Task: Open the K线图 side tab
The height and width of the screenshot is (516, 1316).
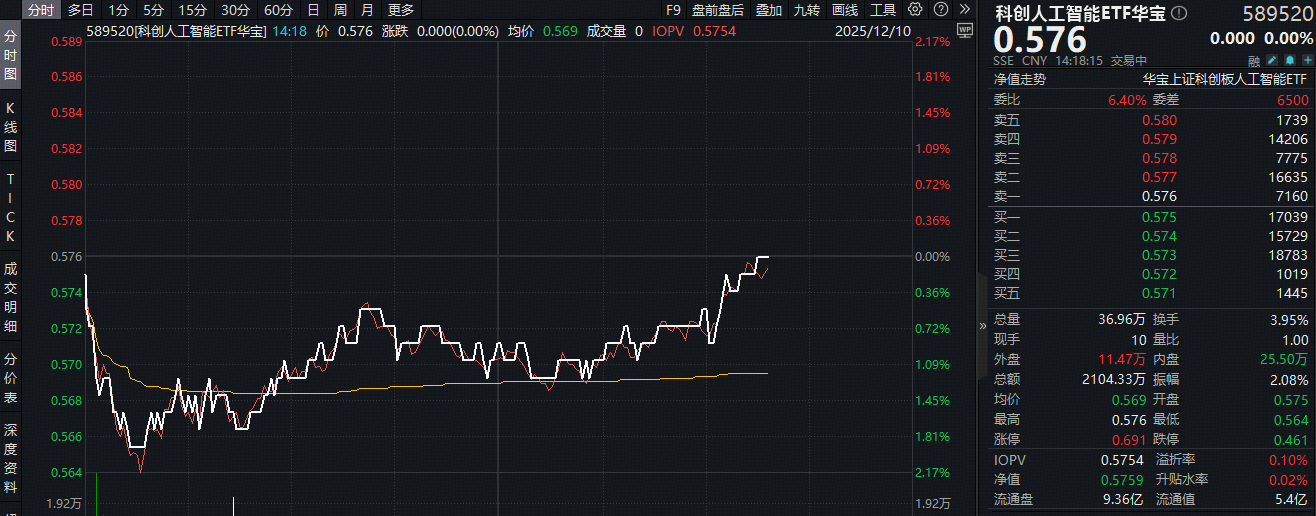Action: click(11, 126)
